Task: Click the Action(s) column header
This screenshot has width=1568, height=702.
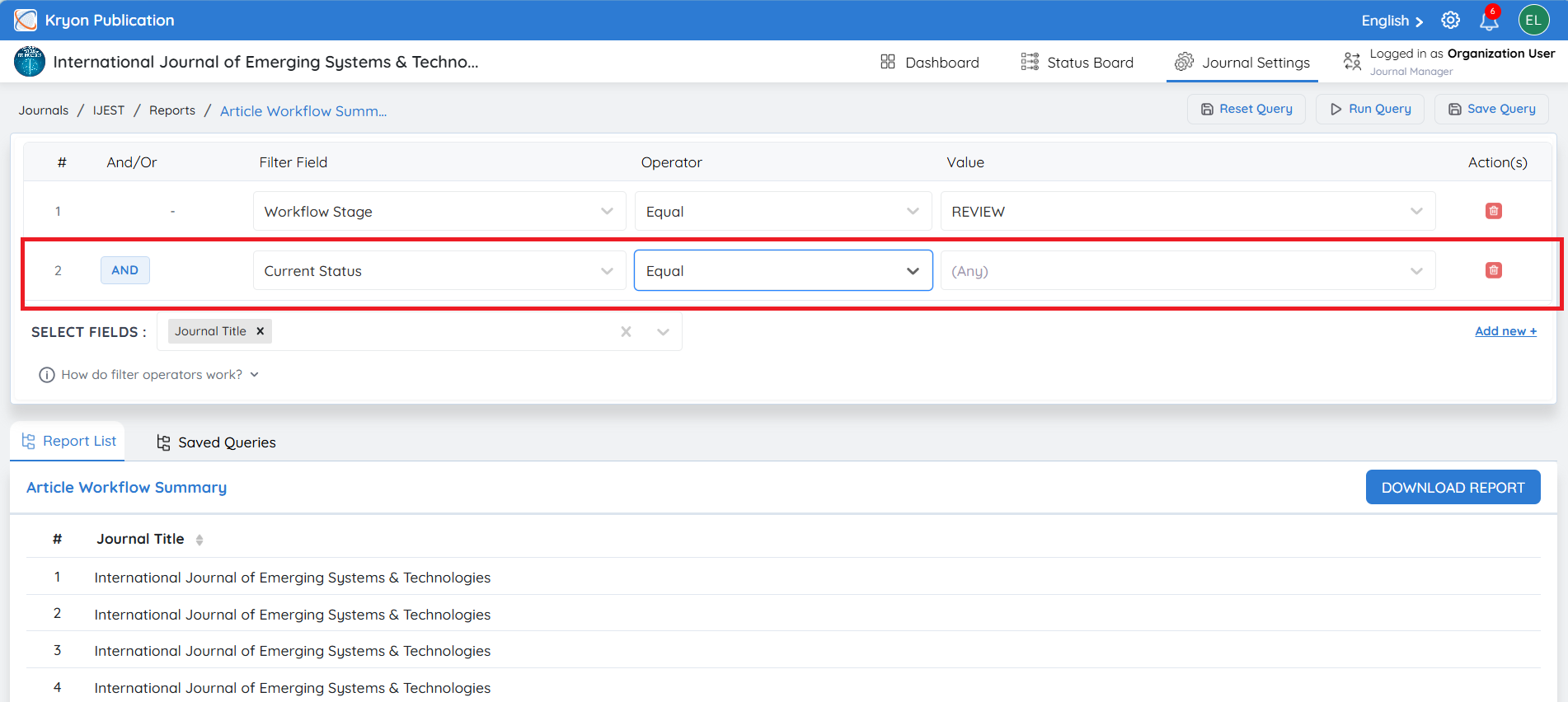Action: [x=1498, y=162]
